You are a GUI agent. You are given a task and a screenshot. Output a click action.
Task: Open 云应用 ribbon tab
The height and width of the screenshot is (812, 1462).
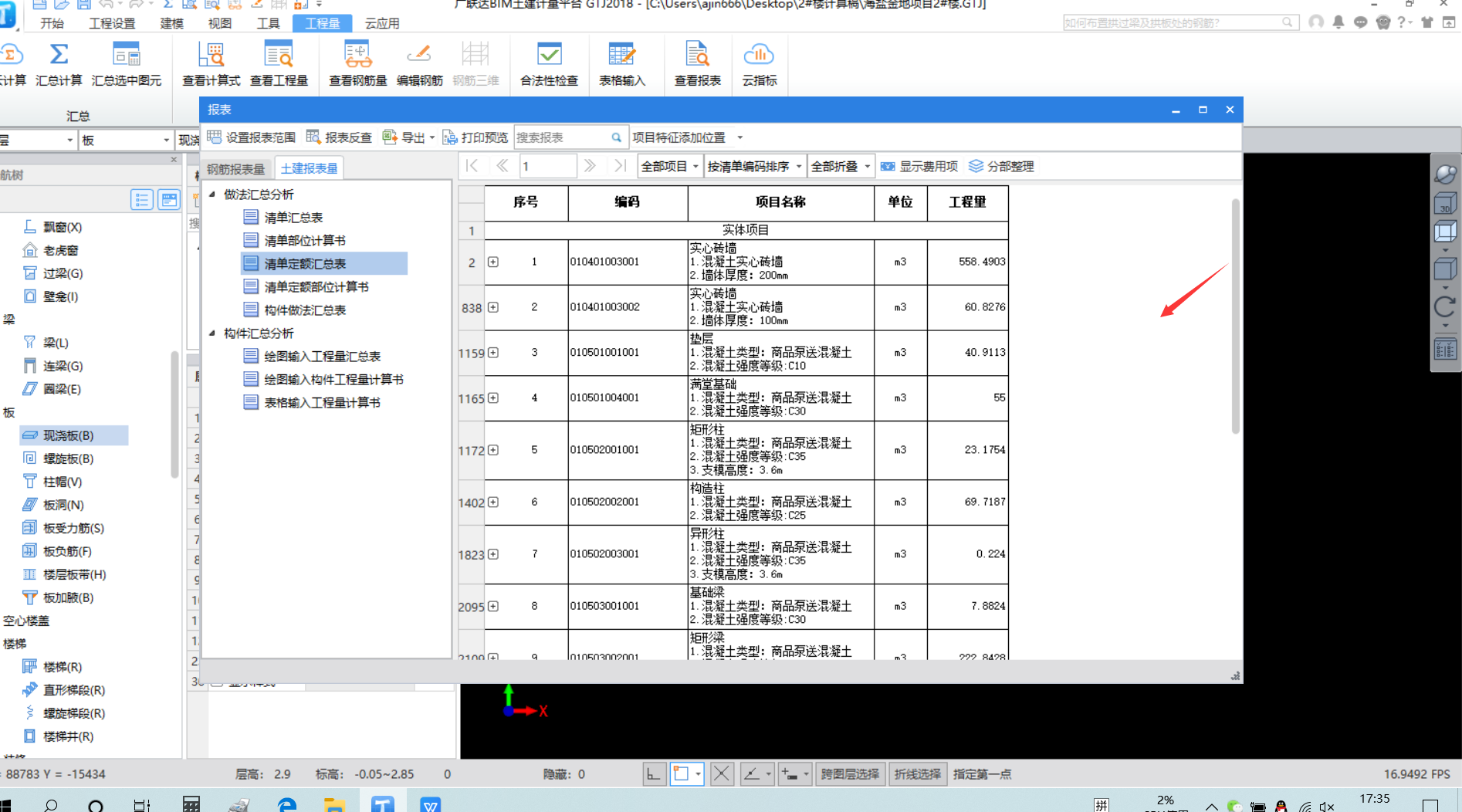(382, 23)
